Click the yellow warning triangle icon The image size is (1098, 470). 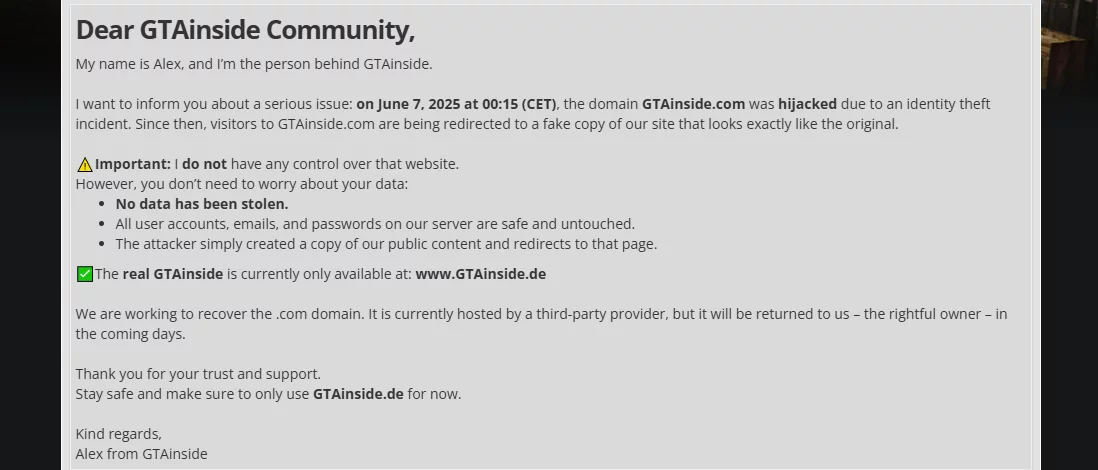[85, 165]
